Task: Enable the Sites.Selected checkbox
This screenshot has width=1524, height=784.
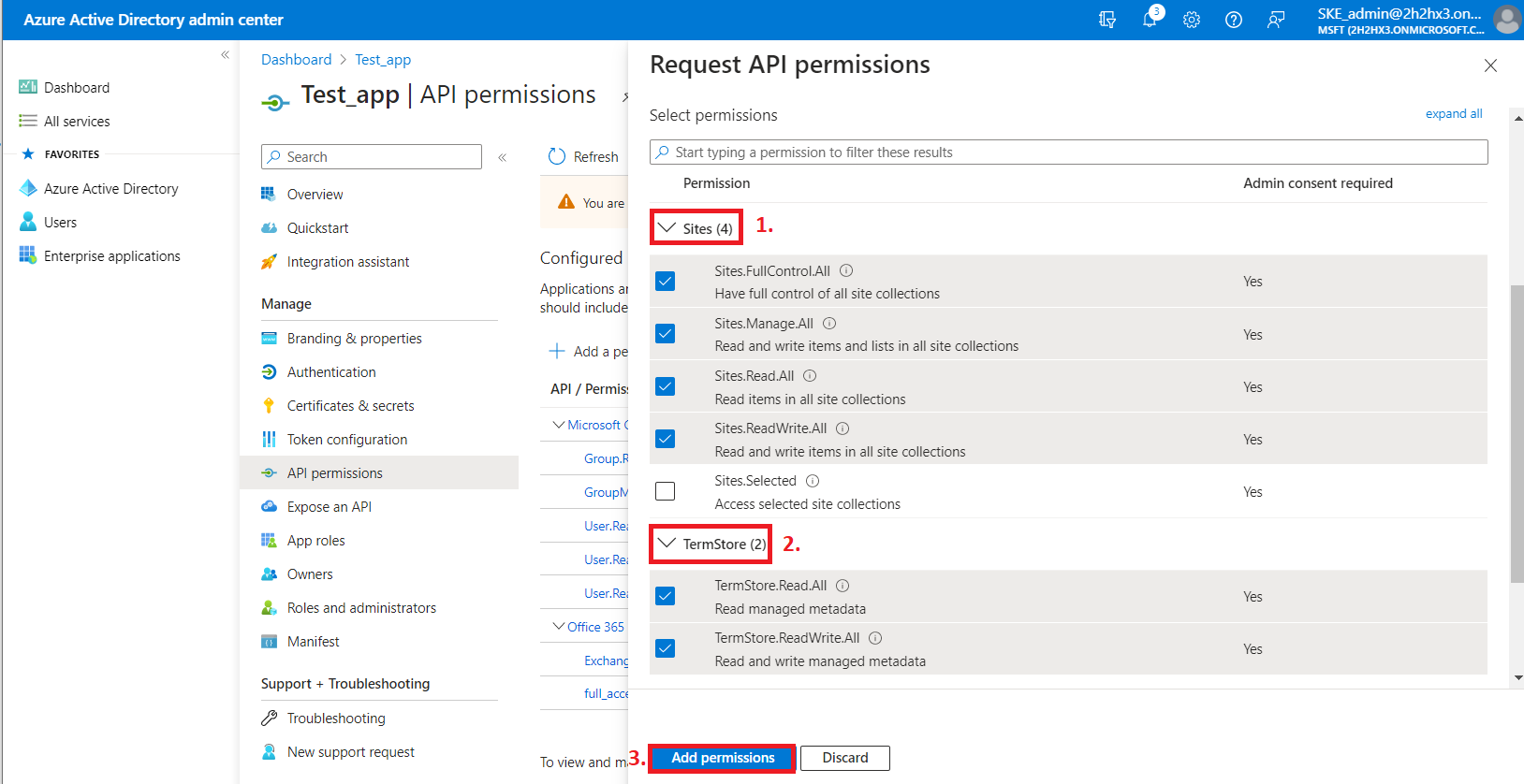Action: click(666, 491)
